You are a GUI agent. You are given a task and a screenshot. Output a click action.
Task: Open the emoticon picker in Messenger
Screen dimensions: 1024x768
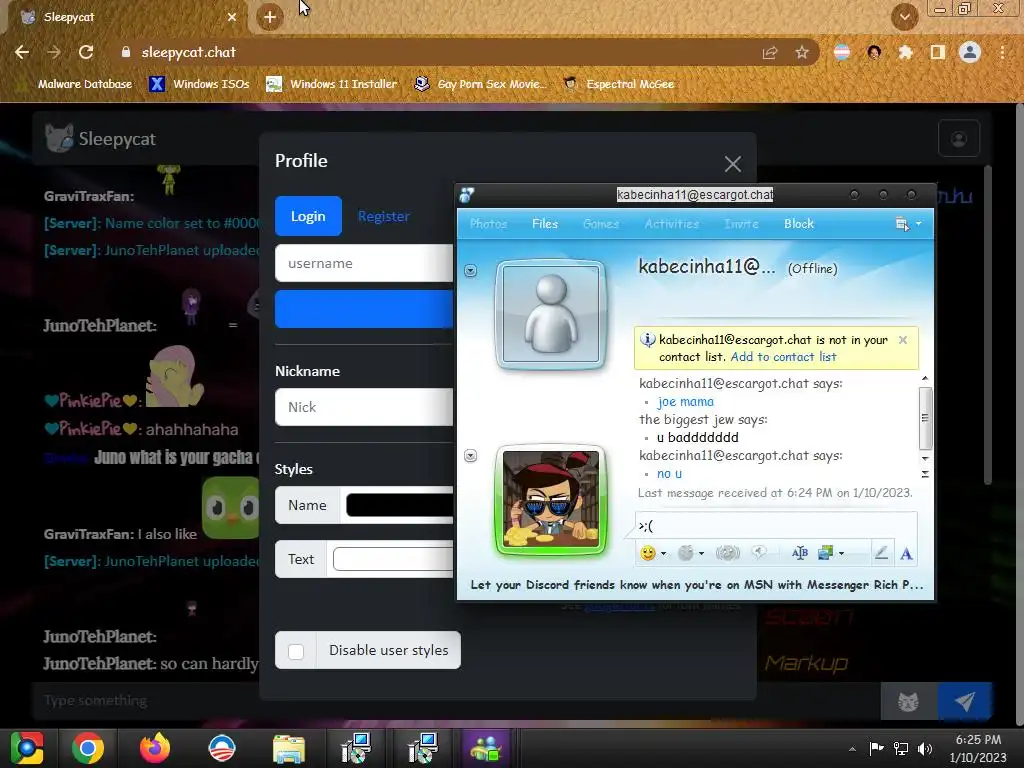point(647,553)
